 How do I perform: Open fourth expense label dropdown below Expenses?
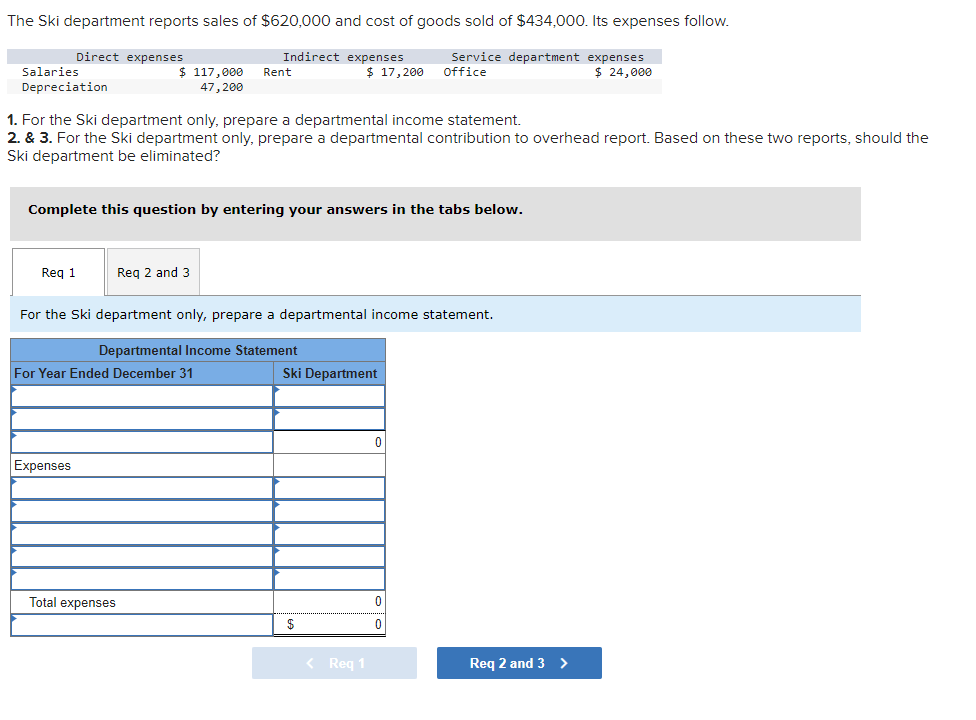pyautogui.click(x=142, y=556)
